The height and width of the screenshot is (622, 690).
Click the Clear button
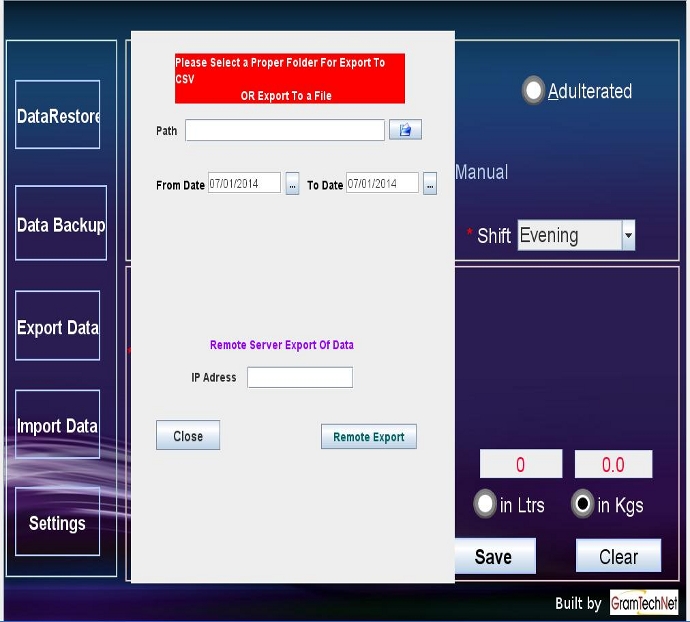[618, 556]
